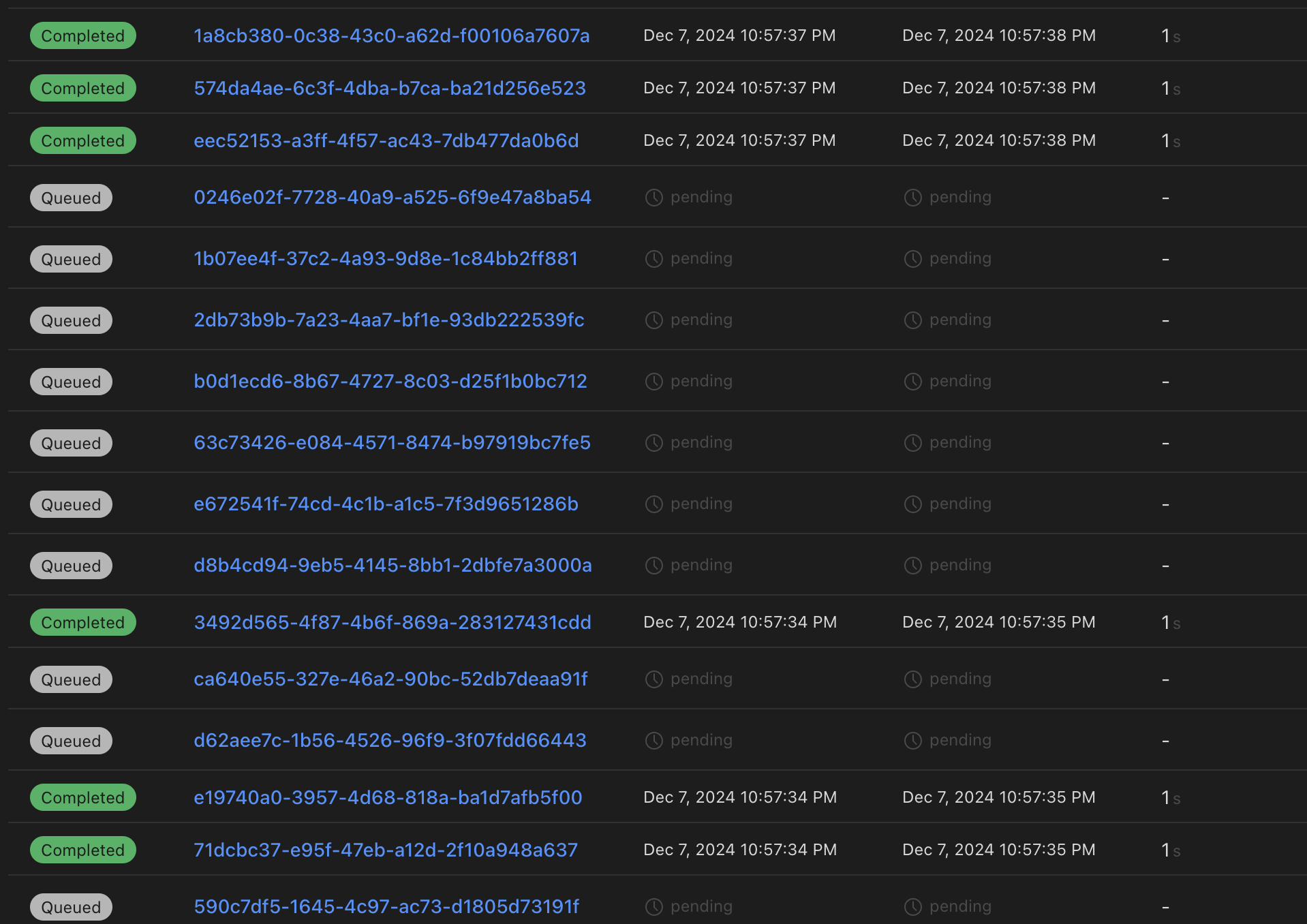
Task: Click the Completed badge on 3492d565 job
Action: pyautogui.click(x=82, y=621)
